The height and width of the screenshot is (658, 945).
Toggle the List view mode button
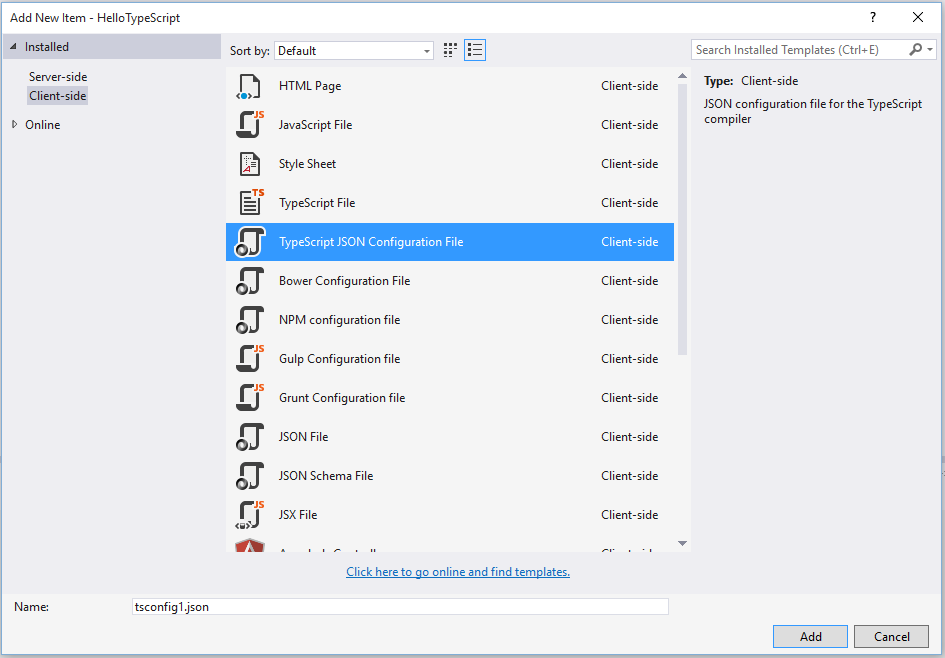(x=474, y=49)
